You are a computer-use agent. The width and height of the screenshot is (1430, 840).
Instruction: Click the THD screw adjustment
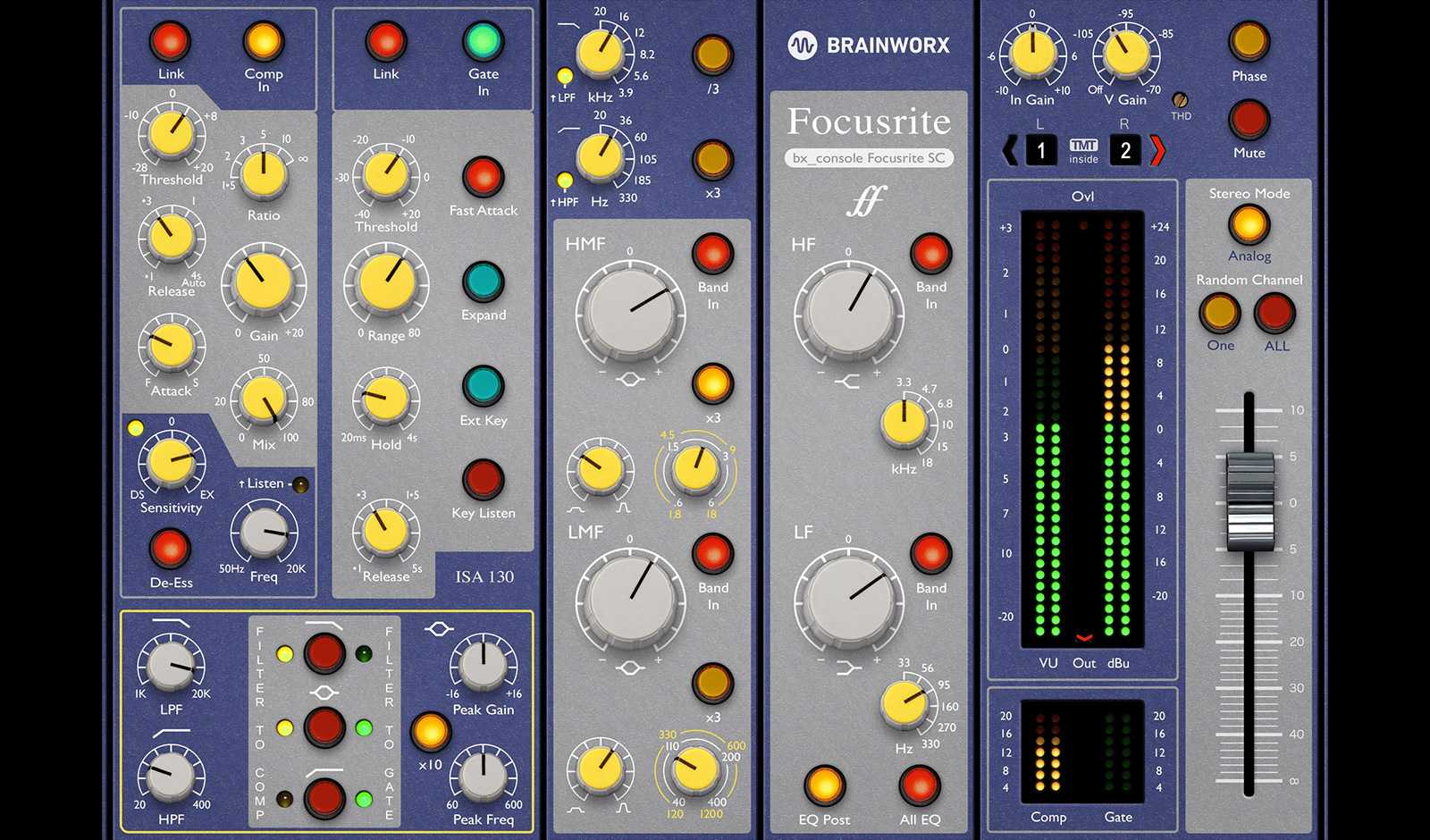click(x=1180, y=100)
